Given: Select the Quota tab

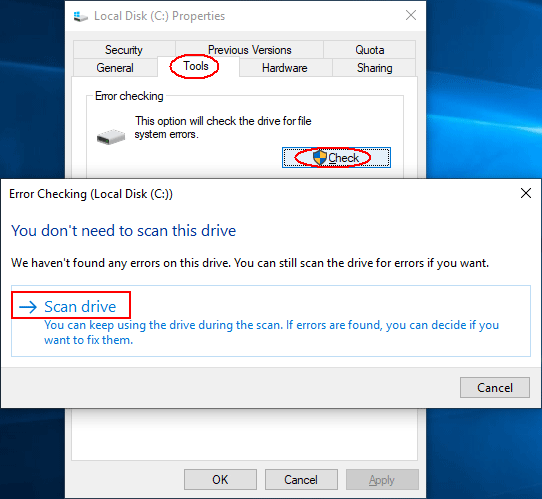Looking at the screenshot, I should (370, 50).
